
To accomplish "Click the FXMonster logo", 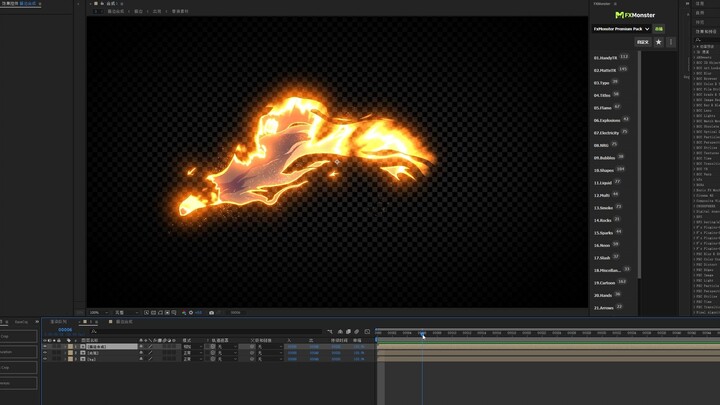I will 633,15.
